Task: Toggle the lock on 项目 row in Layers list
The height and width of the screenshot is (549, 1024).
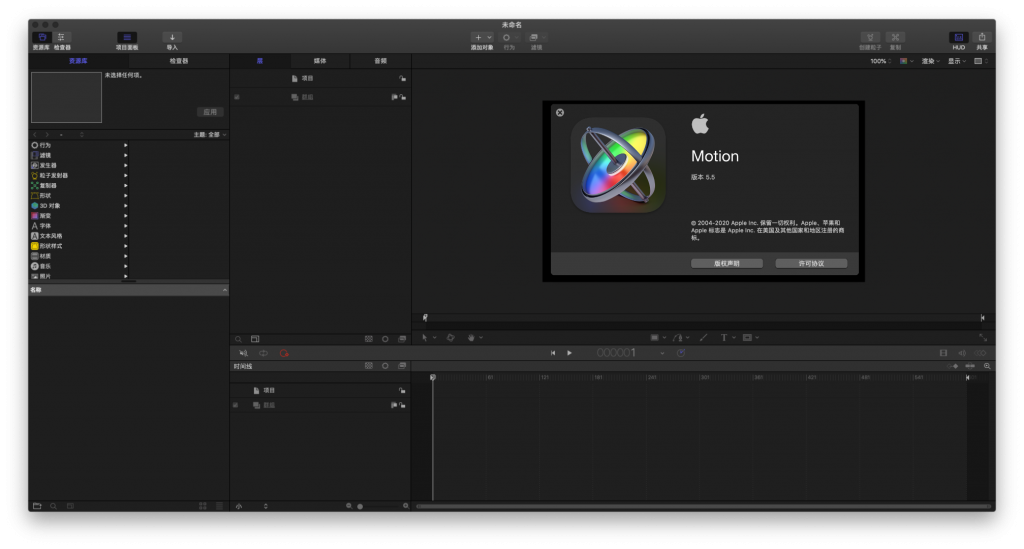Action: 403,78
